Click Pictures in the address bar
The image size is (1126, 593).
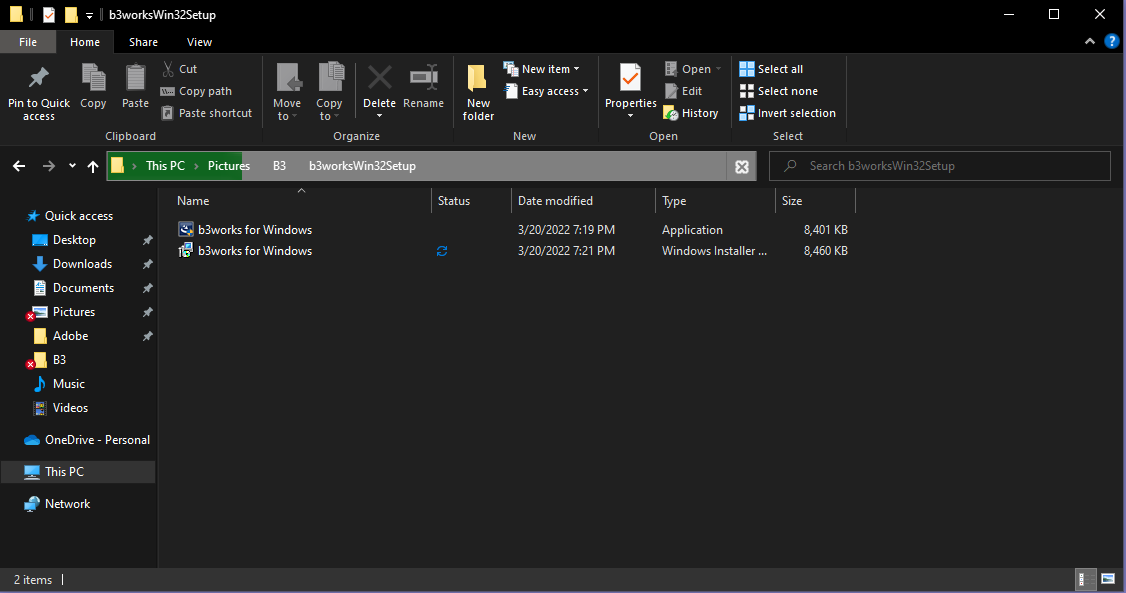229,166
